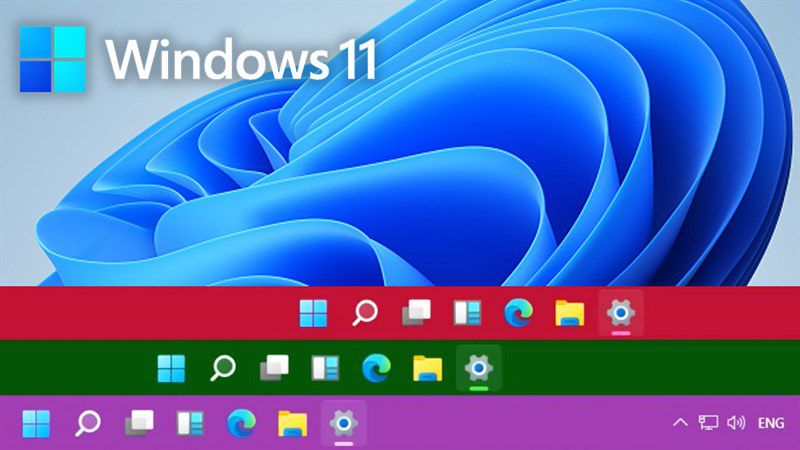Open File Explorer on the purple taskbar
Screen dimensions: 800x450
point(292,423)
